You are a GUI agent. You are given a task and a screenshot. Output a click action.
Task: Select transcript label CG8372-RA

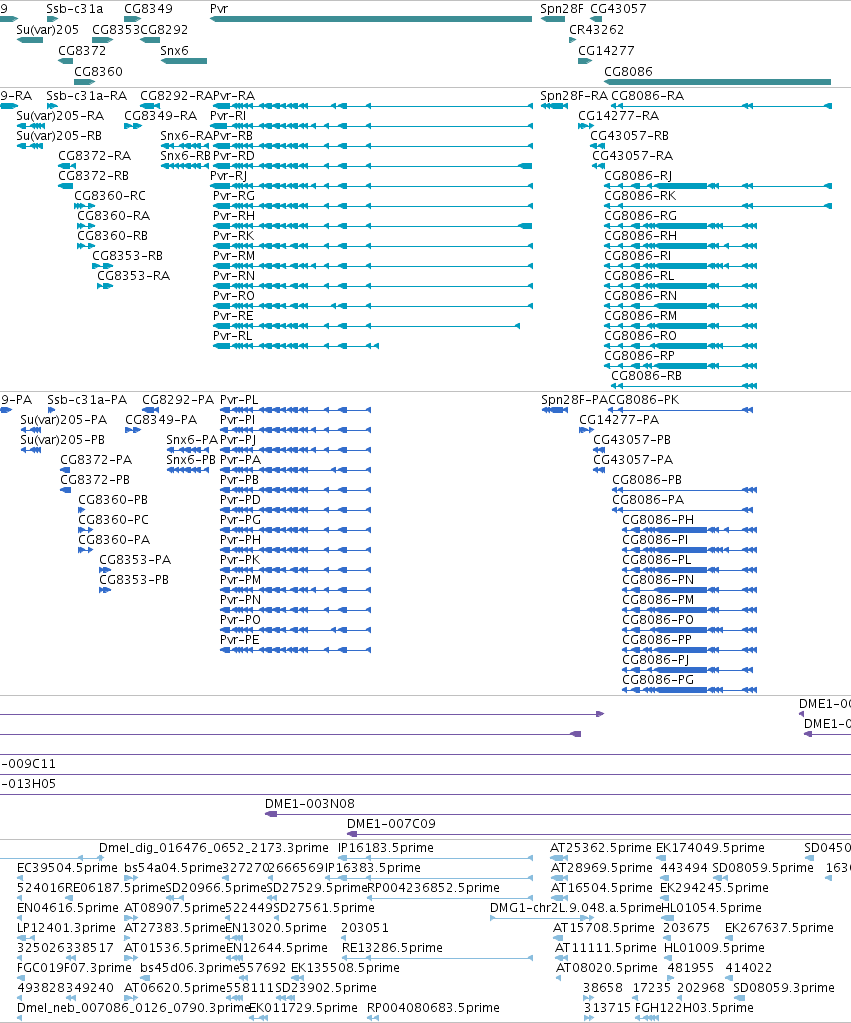[x=95, y=155]
